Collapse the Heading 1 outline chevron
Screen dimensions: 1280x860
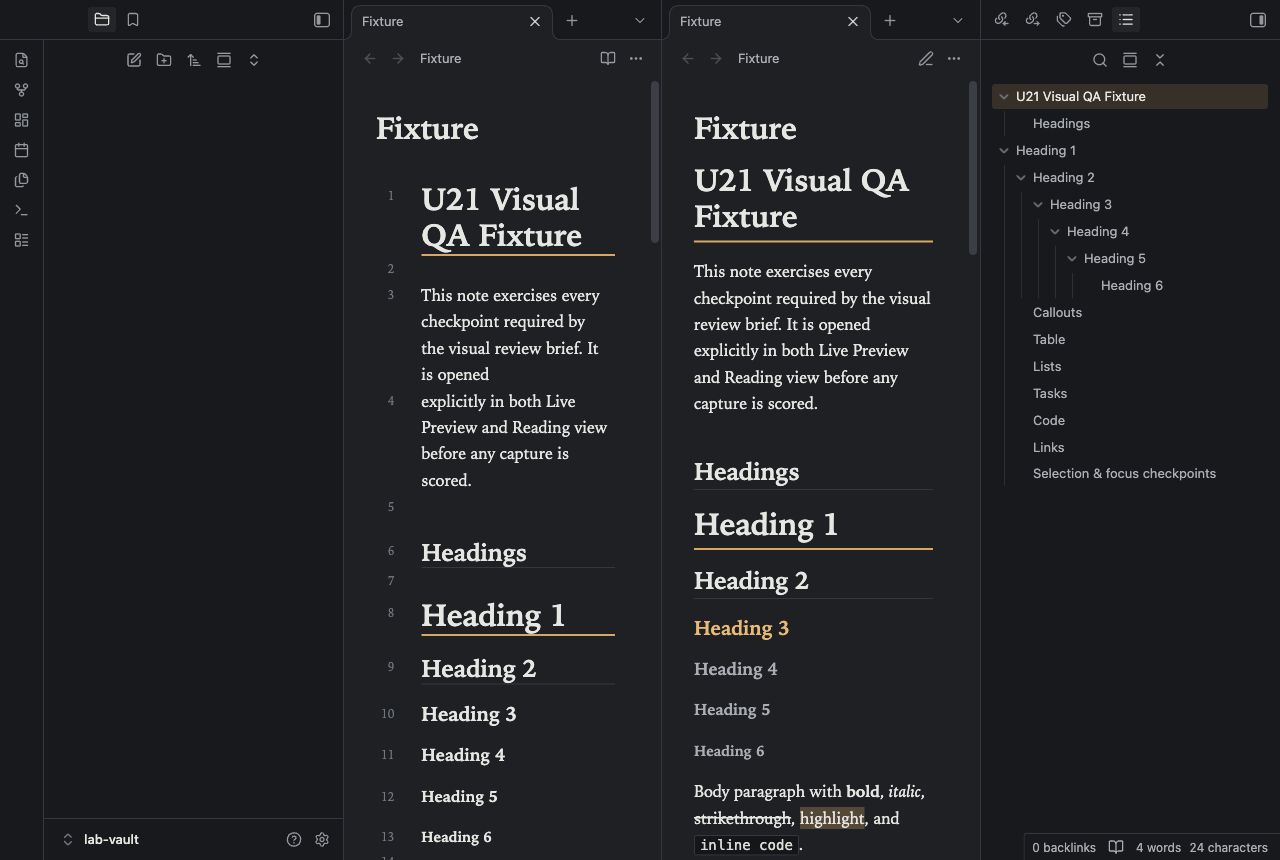pos(1004,150)
